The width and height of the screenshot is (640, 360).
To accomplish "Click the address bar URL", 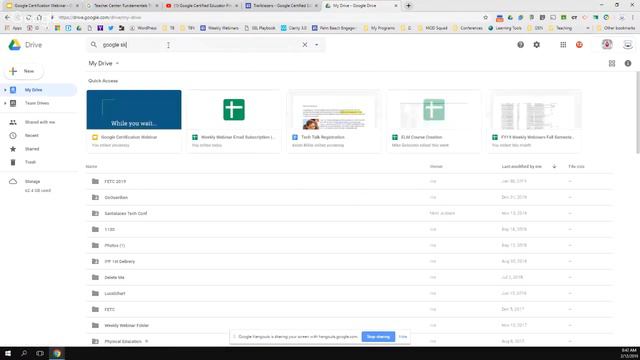I will (x=100, y=18).
